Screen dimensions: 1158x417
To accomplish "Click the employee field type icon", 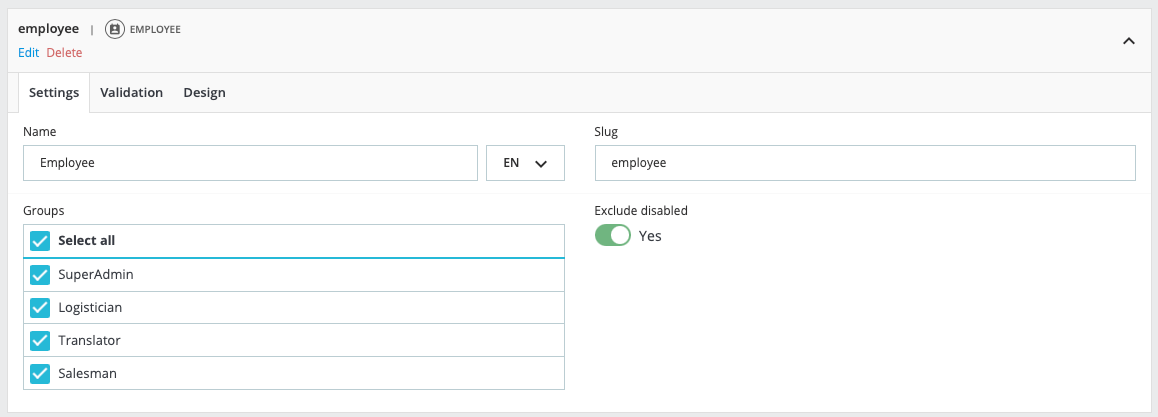I will tap(115, 30).
